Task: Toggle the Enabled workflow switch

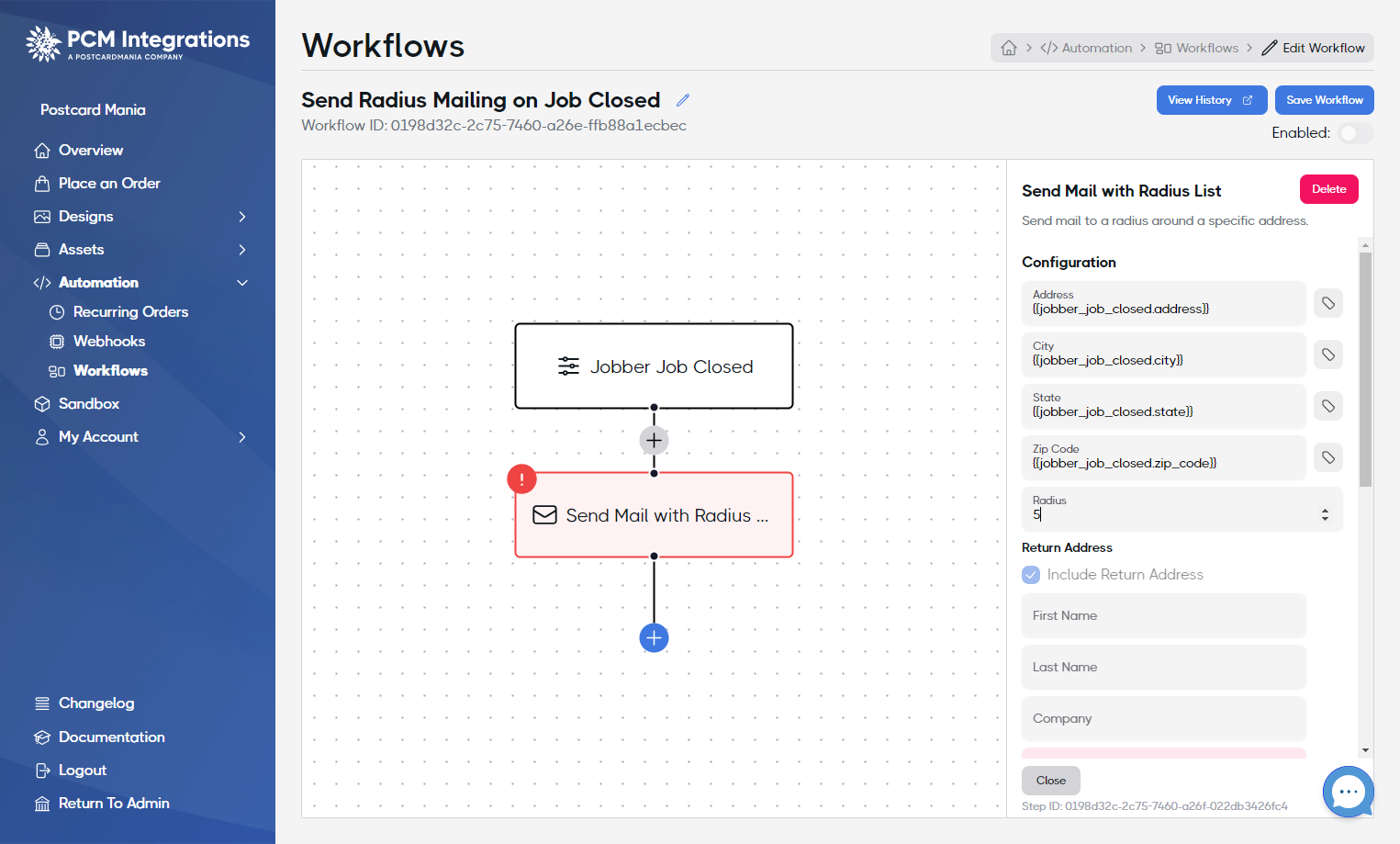Action: pyautogui.click(x=1355, y=133)
